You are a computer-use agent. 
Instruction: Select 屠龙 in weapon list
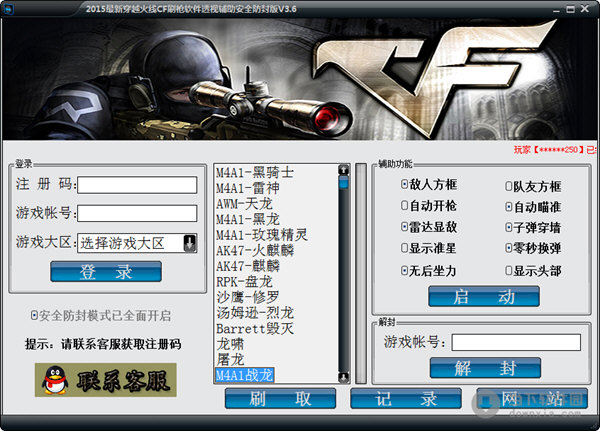(x=230, y=359)
